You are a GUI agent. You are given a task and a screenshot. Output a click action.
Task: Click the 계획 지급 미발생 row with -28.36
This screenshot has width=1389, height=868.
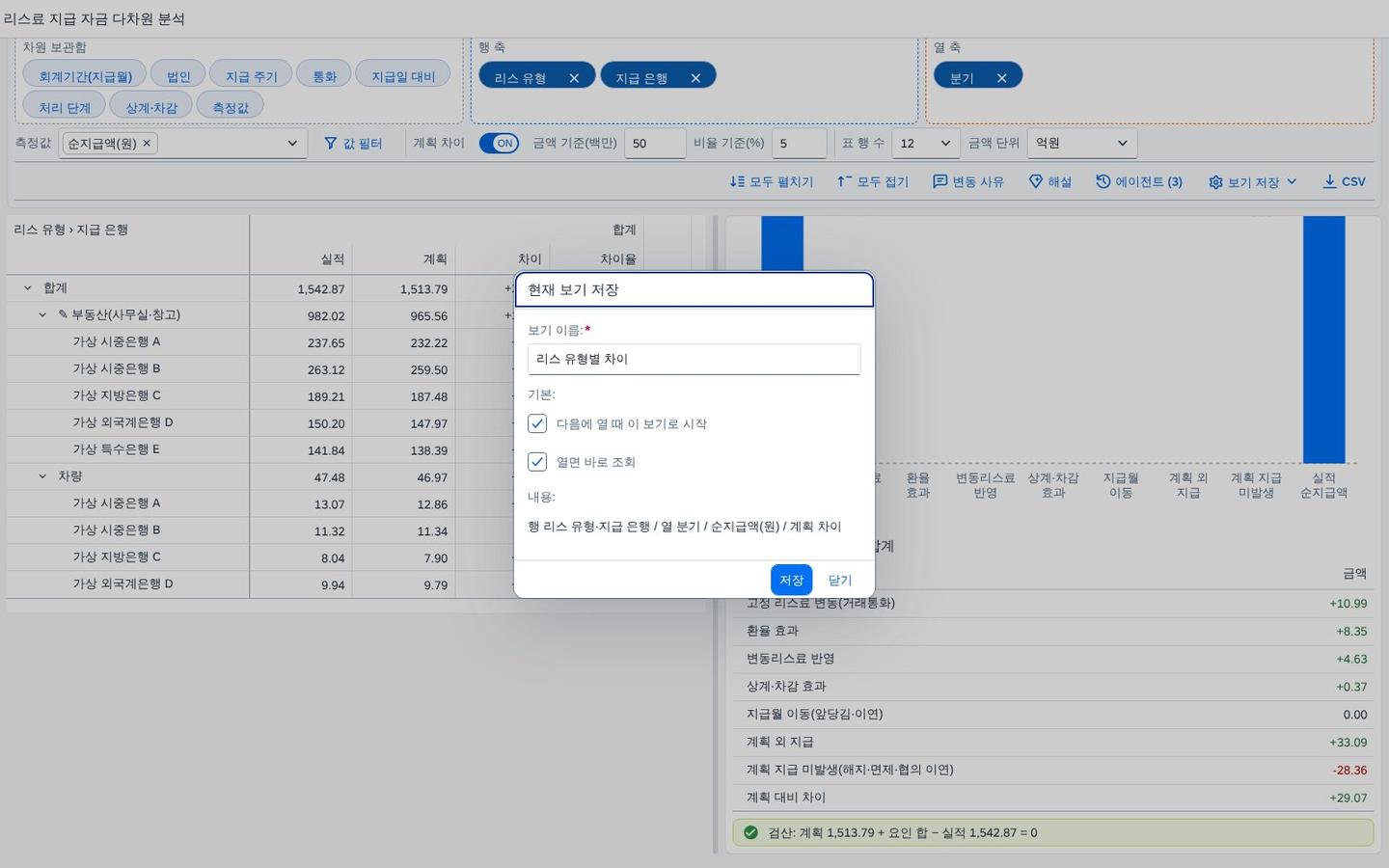(1053, 770)
